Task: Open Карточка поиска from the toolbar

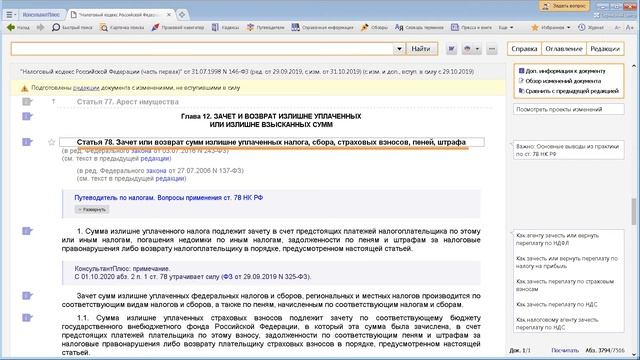Action: click(122, 27)
